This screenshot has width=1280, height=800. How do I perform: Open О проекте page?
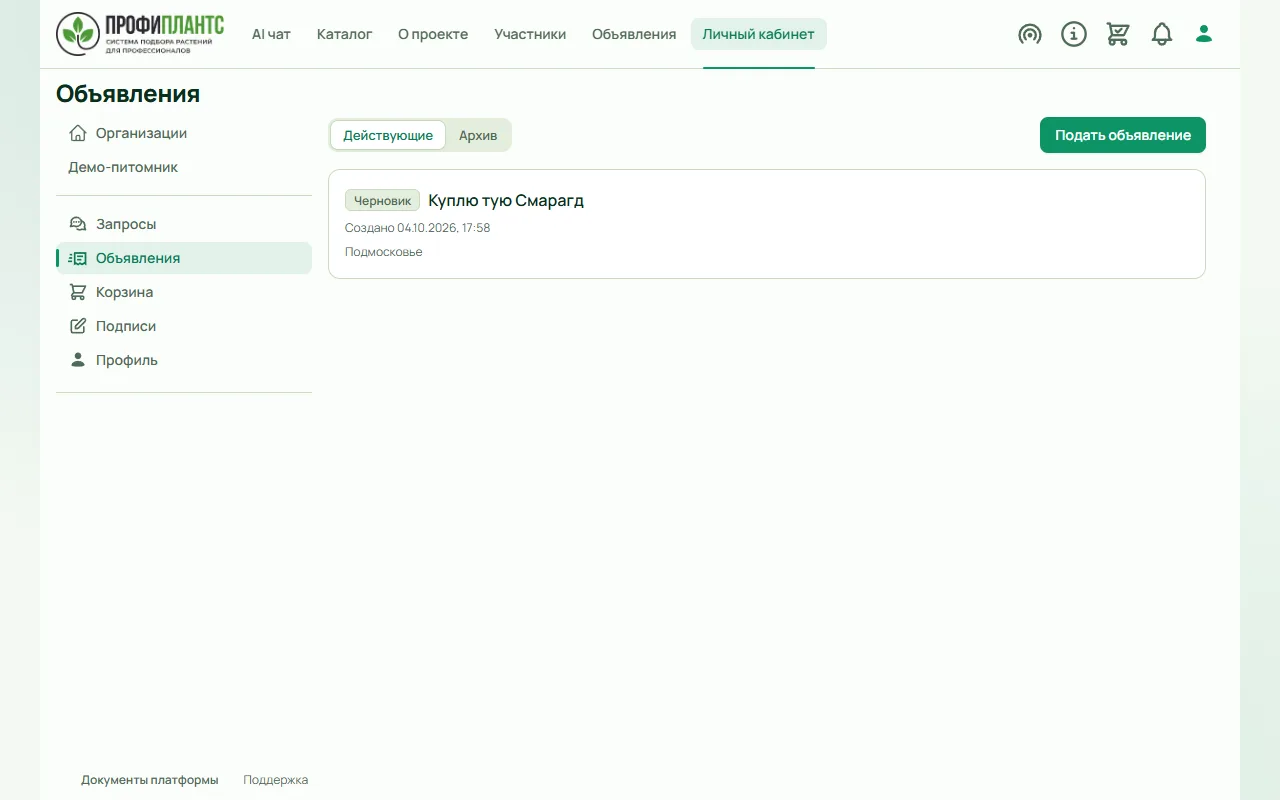coord(433,34)
